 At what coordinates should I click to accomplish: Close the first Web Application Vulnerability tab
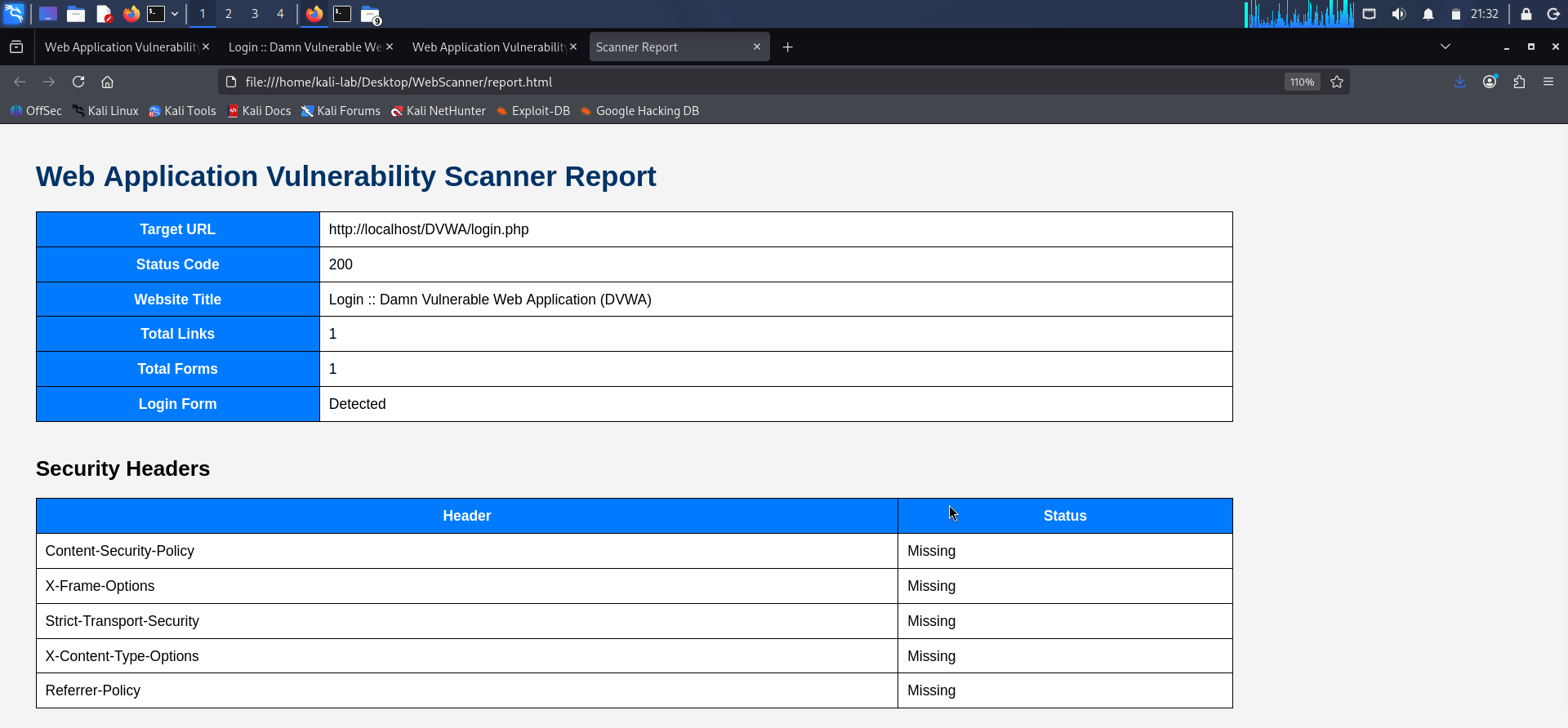[x=206, y=47]
